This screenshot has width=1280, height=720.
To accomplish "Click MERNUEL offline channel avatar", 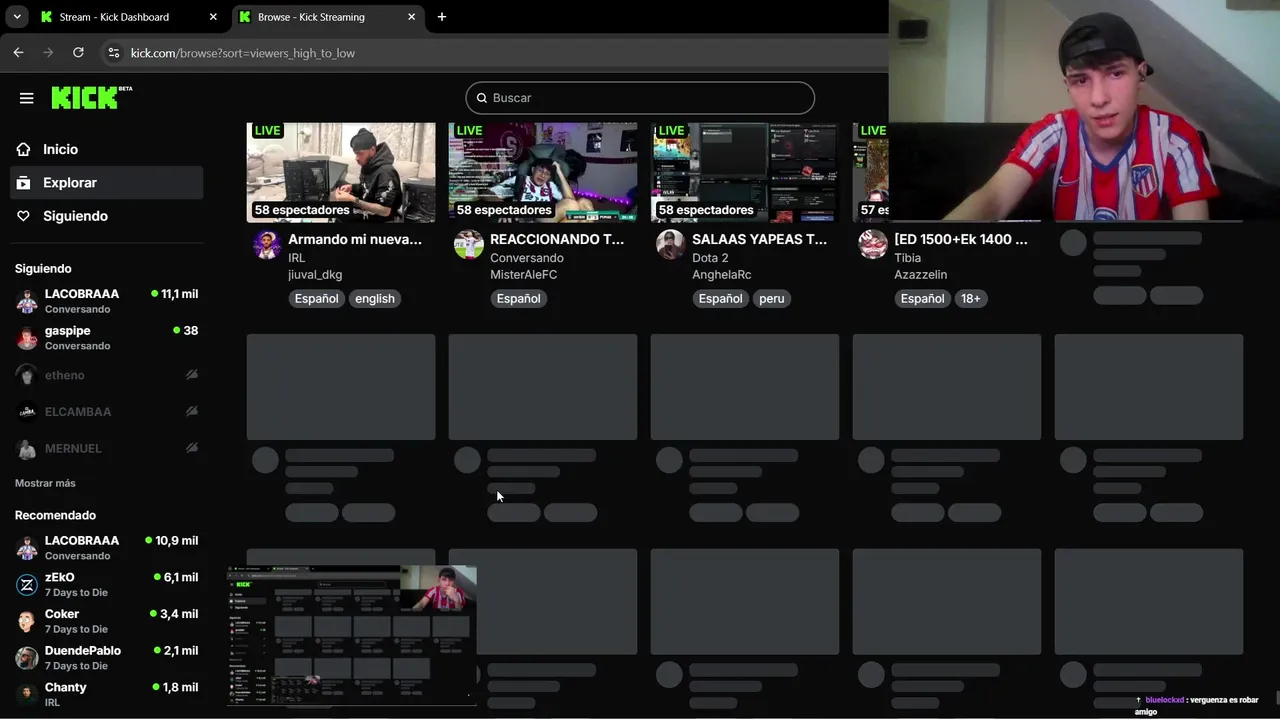I will coord(27,448).
